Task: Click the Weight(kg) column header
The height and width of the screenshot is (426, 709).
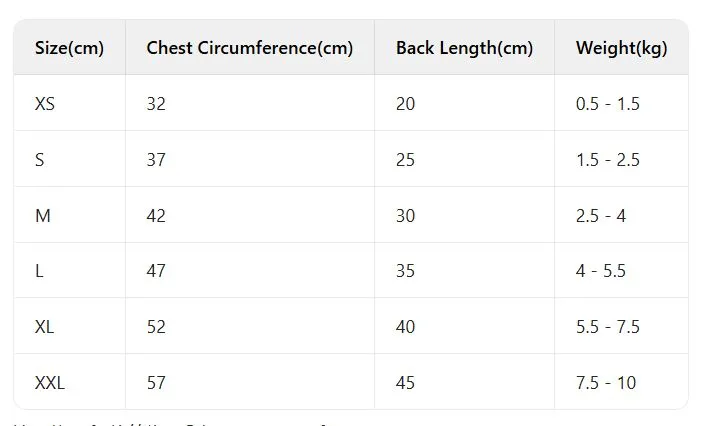Action: click(x=621, y=48)
